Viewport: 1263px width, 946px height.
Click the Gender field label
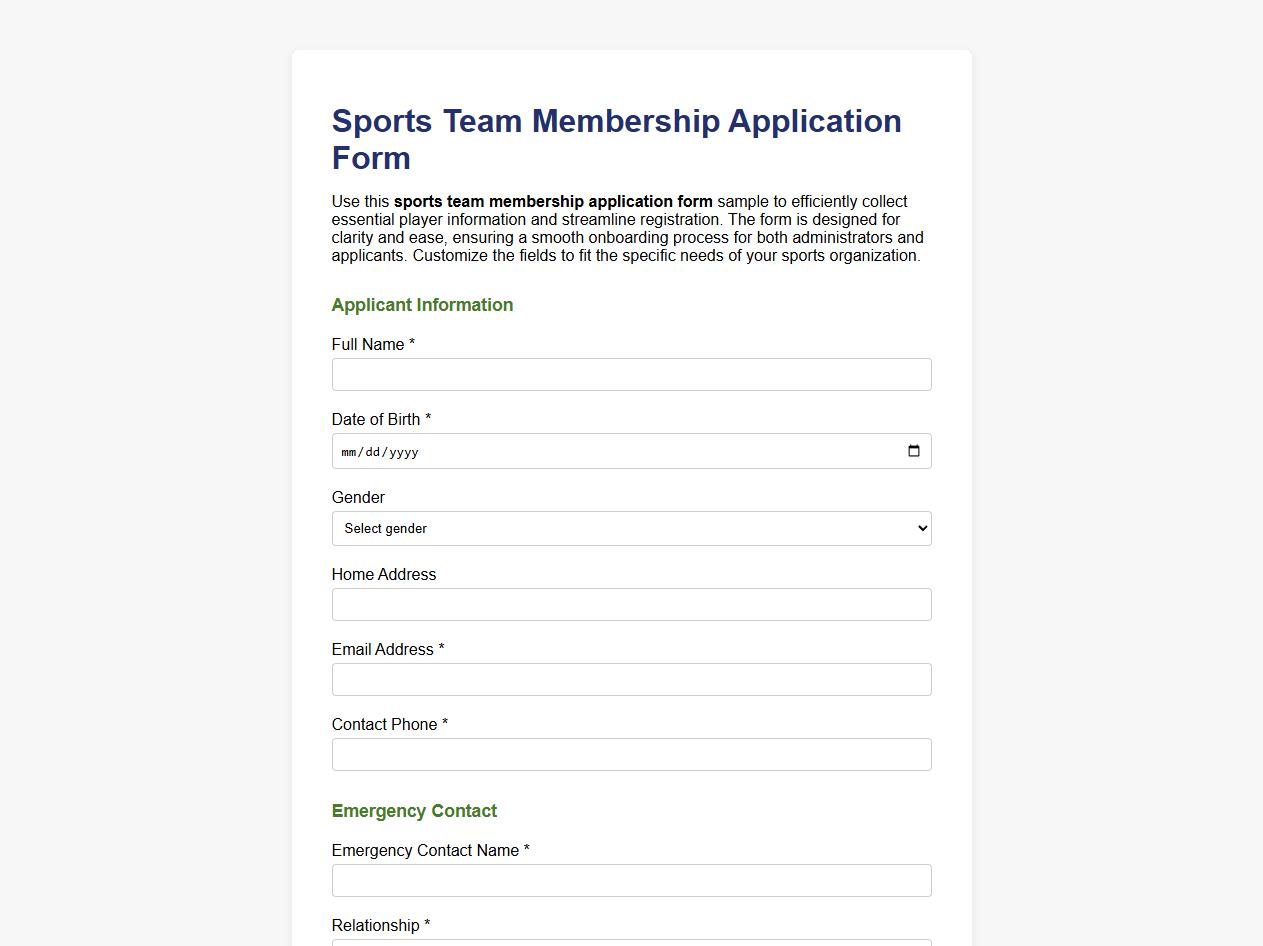coord(358,497)
